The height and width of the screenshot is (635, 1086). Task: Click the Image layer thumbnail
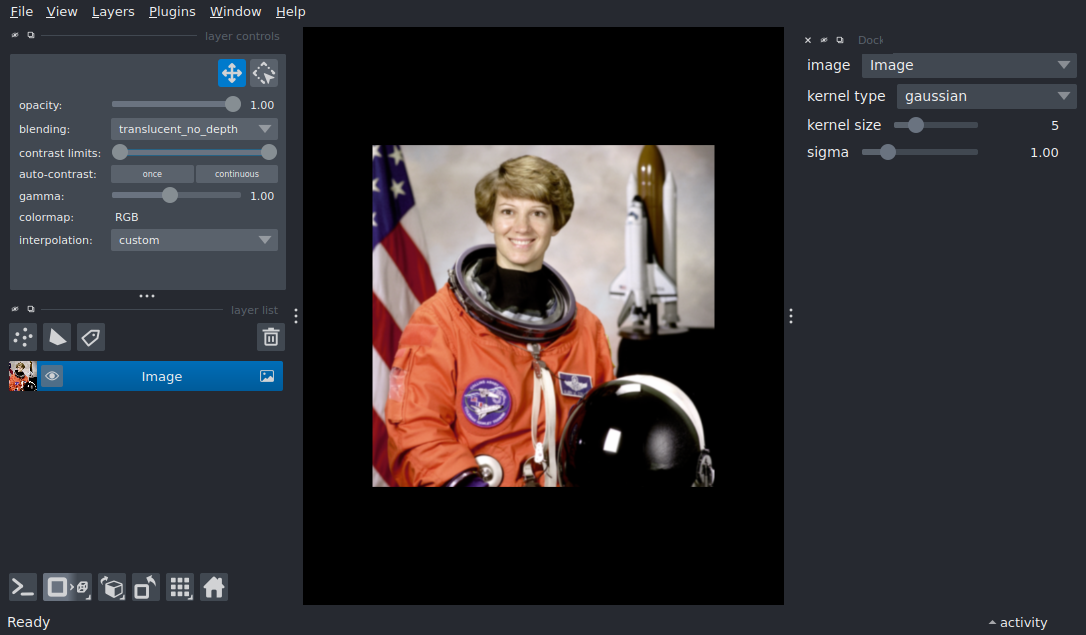pos(23,376)
